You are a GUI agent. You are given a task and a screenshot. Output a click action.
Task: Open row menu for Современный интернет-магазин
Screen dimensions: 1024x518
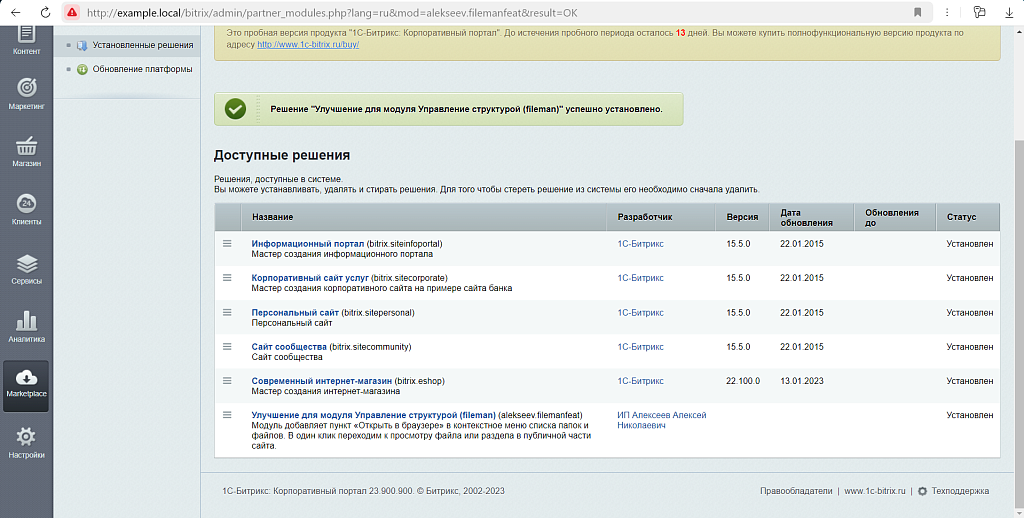227,380
